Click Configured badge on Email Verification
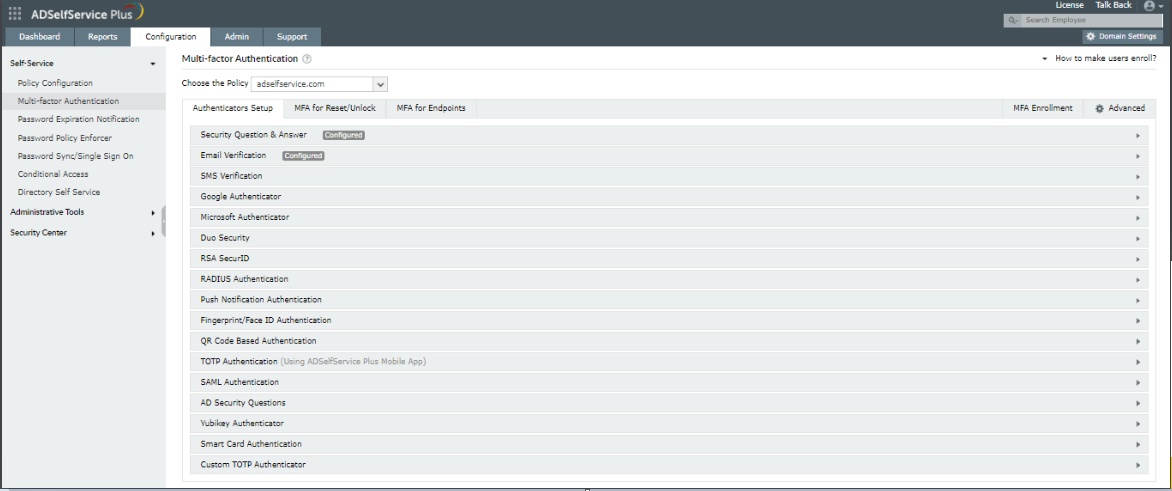The height and width of the screenshot is (491, 1172). pos(303,155)
